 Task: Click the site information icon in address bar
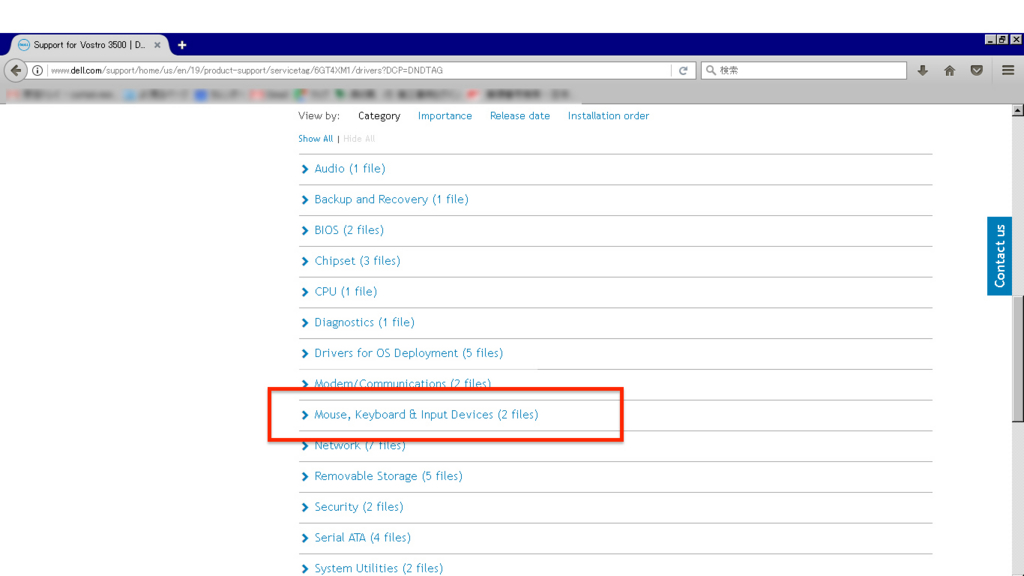[x=38, y=71]
